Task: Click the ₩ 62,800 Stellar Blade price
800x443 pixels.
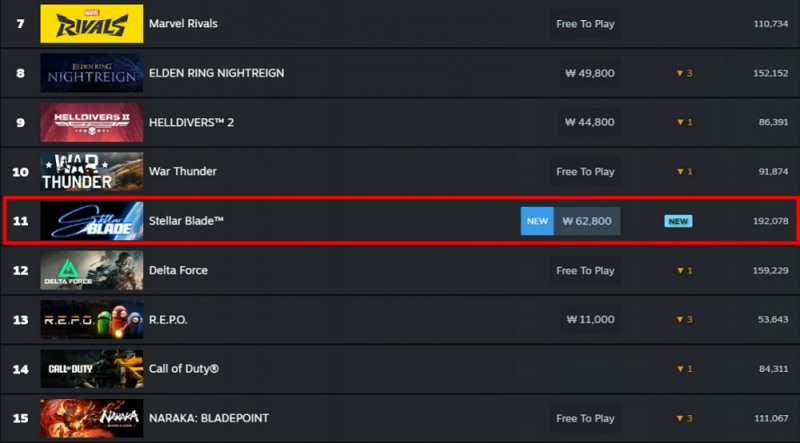Action: 587,221
